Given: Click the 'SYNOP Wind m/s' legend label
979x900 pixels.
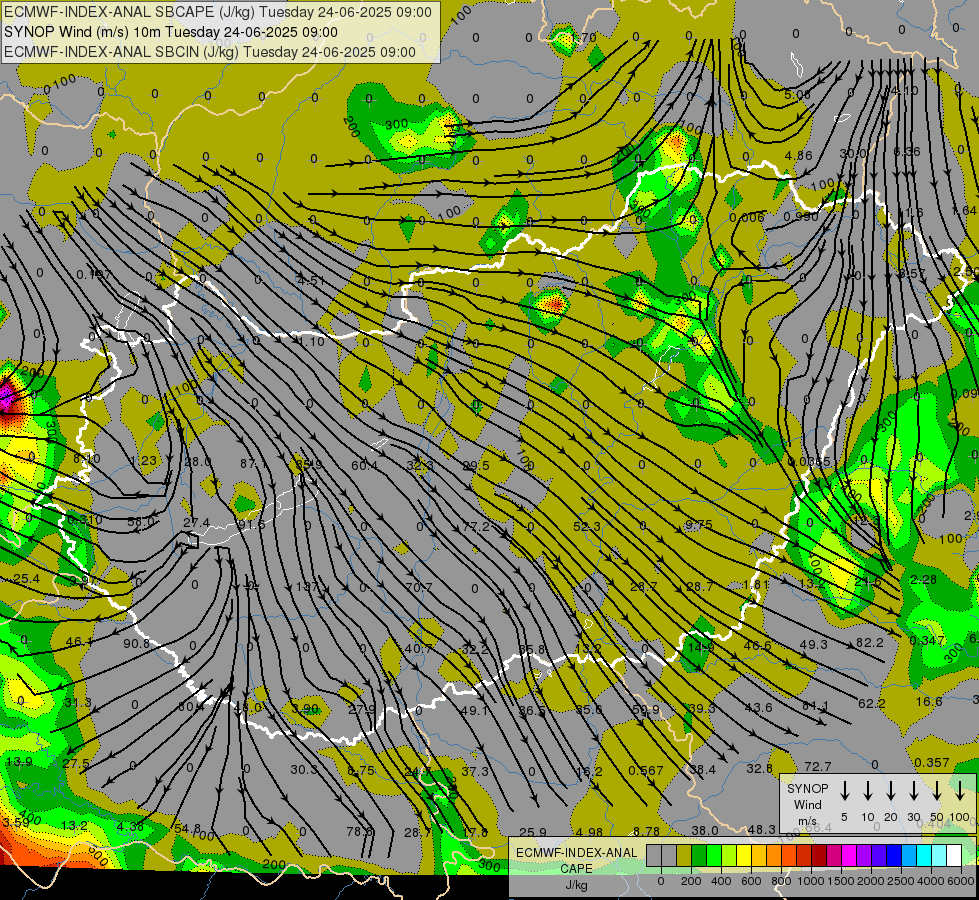Looking at the screenshot, I should click(x=807, y=804).
